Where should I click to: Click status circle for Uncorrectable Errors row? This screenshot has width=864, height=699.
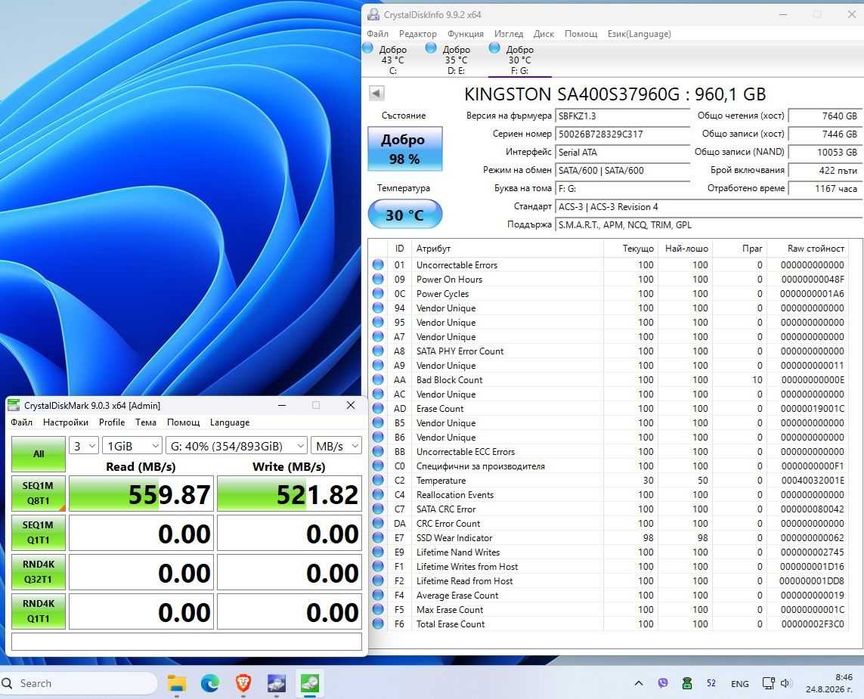click(x=378, y=265)
